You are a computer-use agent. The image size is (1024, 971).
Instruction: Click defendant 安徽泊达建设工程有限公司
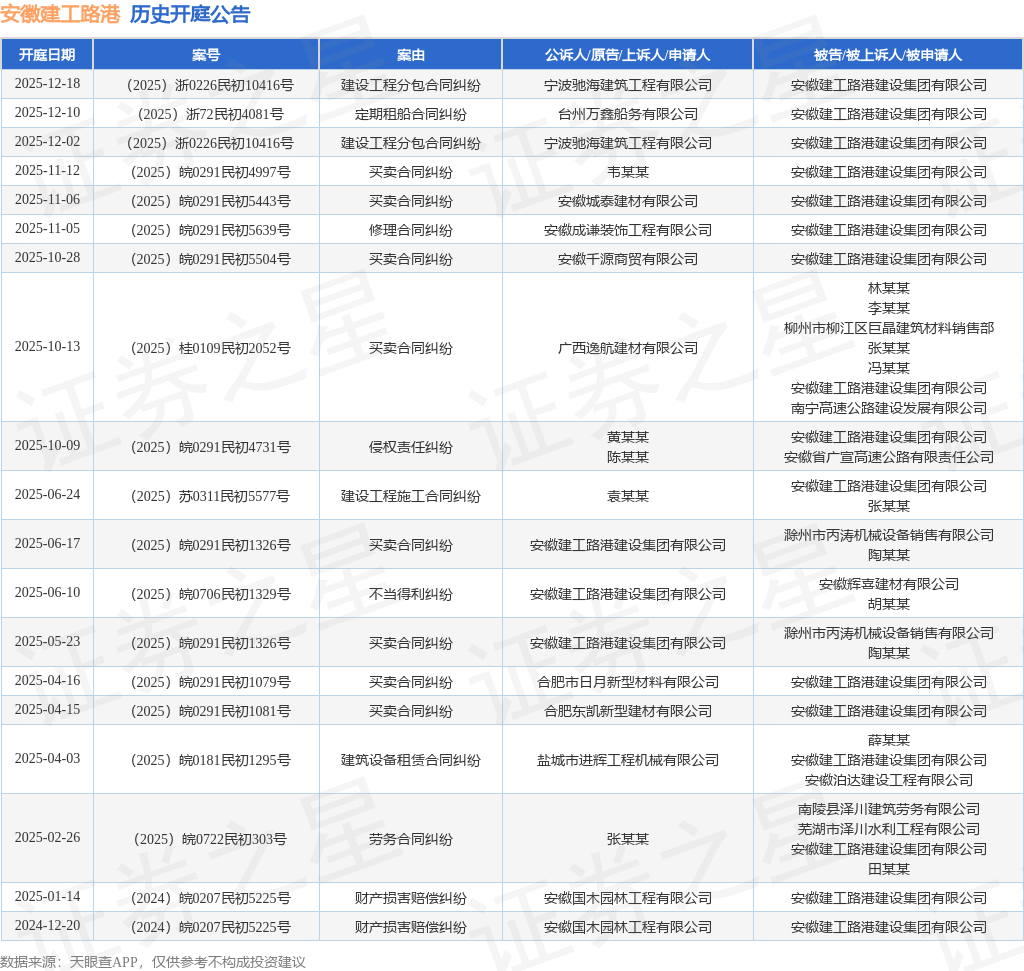point(888,780)
